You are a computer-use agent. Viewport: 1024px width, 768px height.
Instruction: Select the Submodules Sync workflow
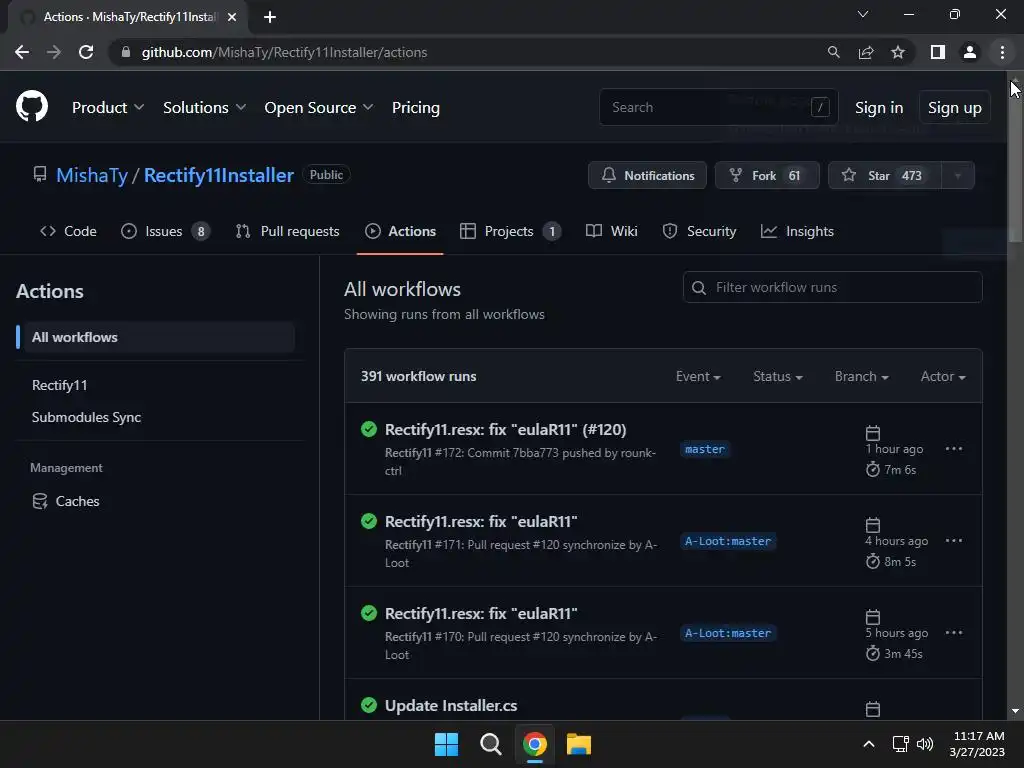[x=86, y=417]
